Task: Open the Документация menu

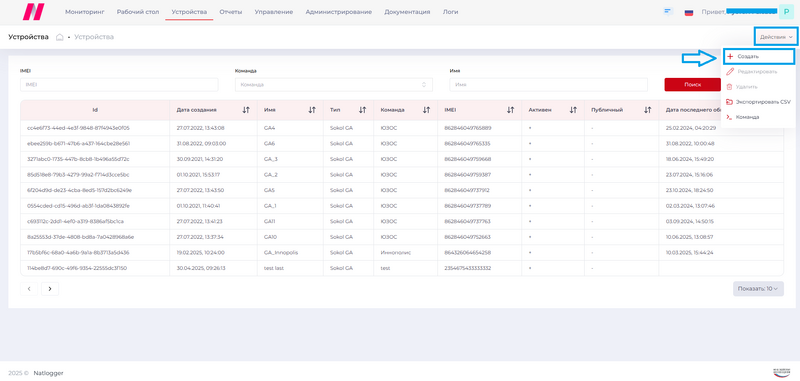Action: [407, 12]
